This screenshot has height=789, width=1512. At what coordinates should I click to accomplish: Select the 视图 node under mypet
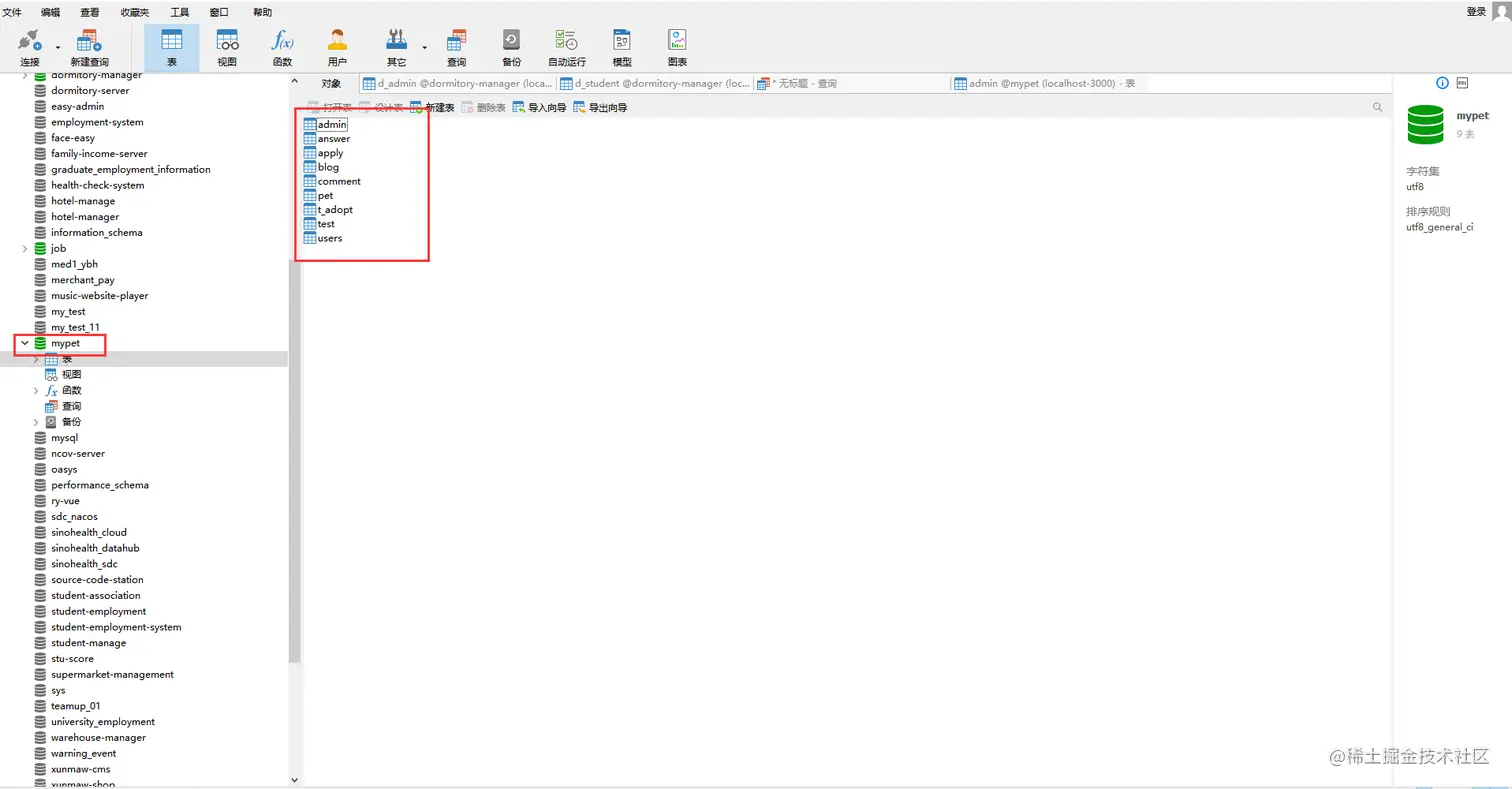tap(64, 374)
